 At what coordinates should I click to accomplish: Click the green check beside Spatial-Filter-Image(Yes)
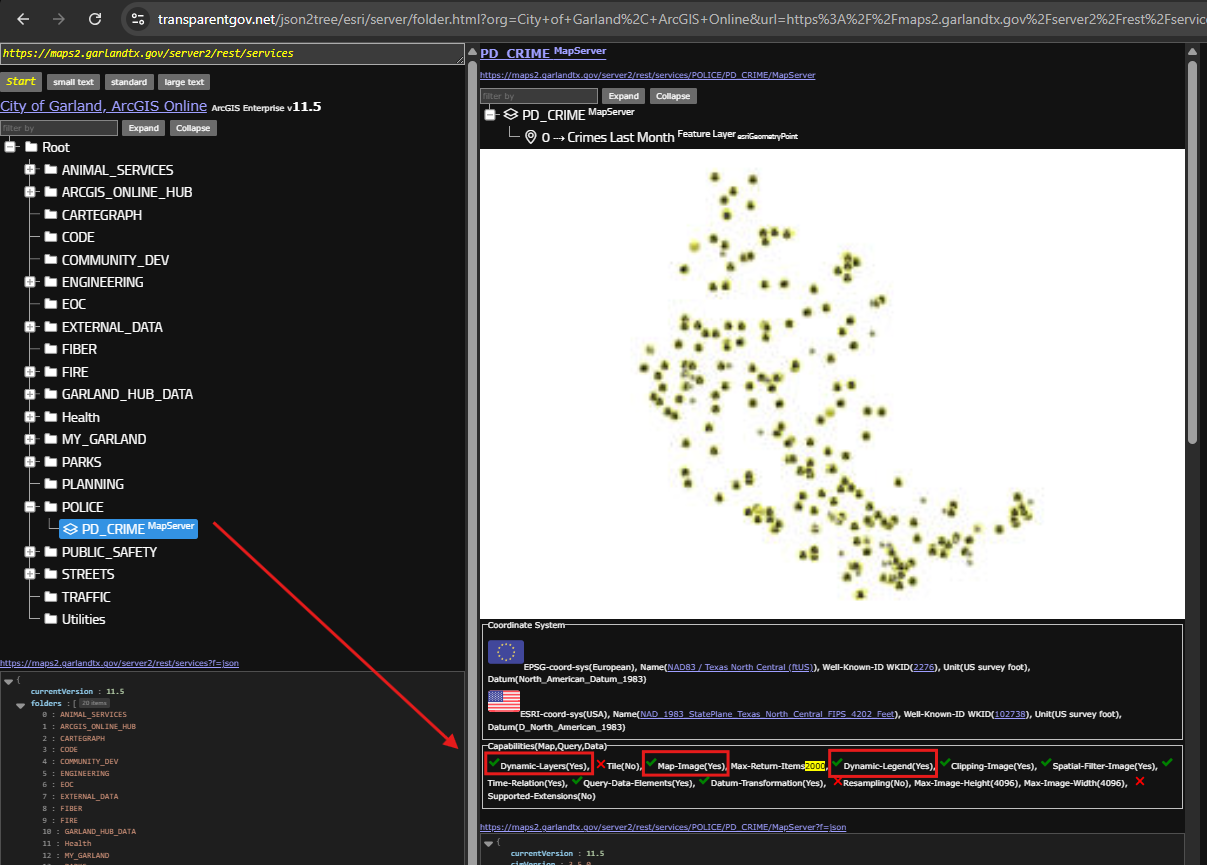[1046, 764]
